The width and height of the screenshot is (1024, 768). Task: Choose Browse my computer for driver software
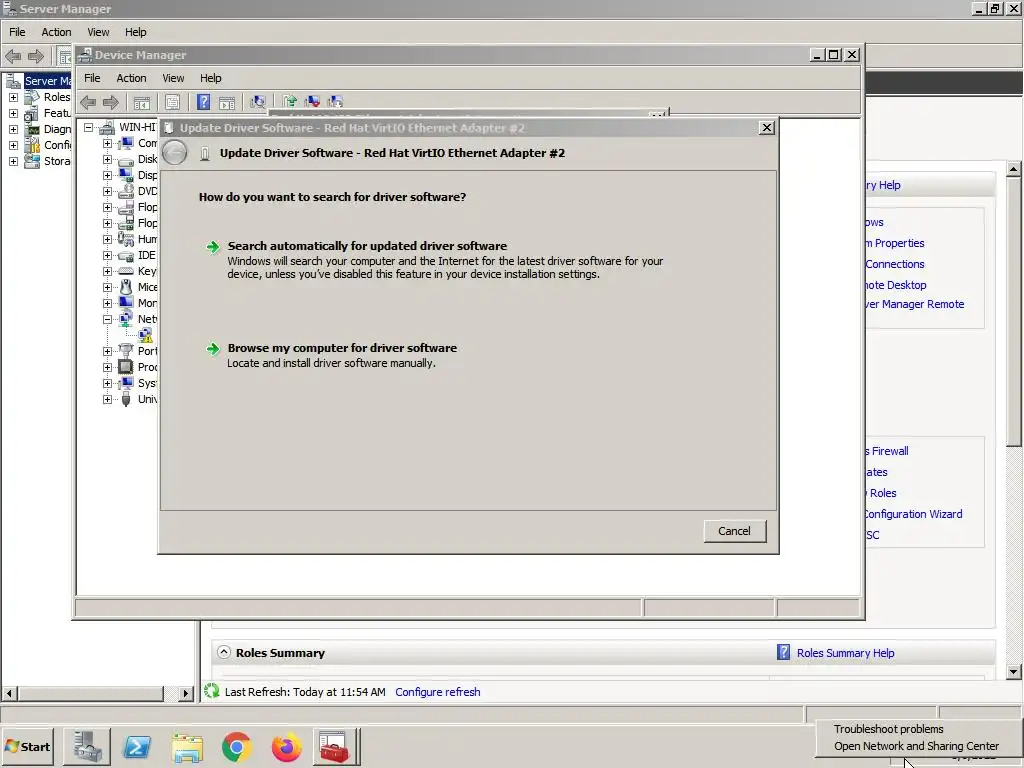(342, 348)
